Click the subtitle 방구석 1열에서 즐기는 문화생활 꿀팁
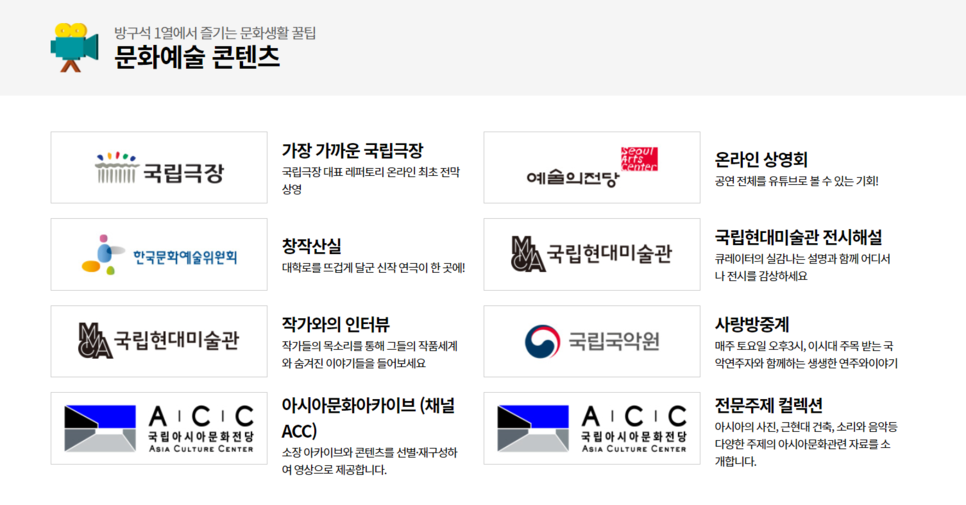The height and width of the screenshot is (505, 966). (215, 33)
